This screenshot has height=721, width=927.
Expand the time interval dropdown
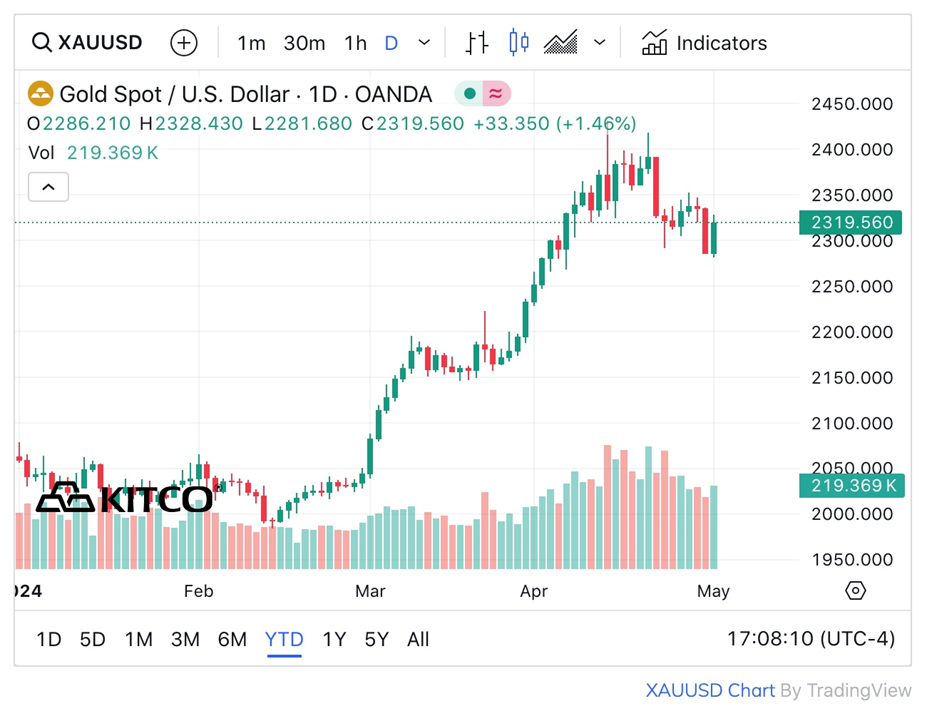point(424,43)
